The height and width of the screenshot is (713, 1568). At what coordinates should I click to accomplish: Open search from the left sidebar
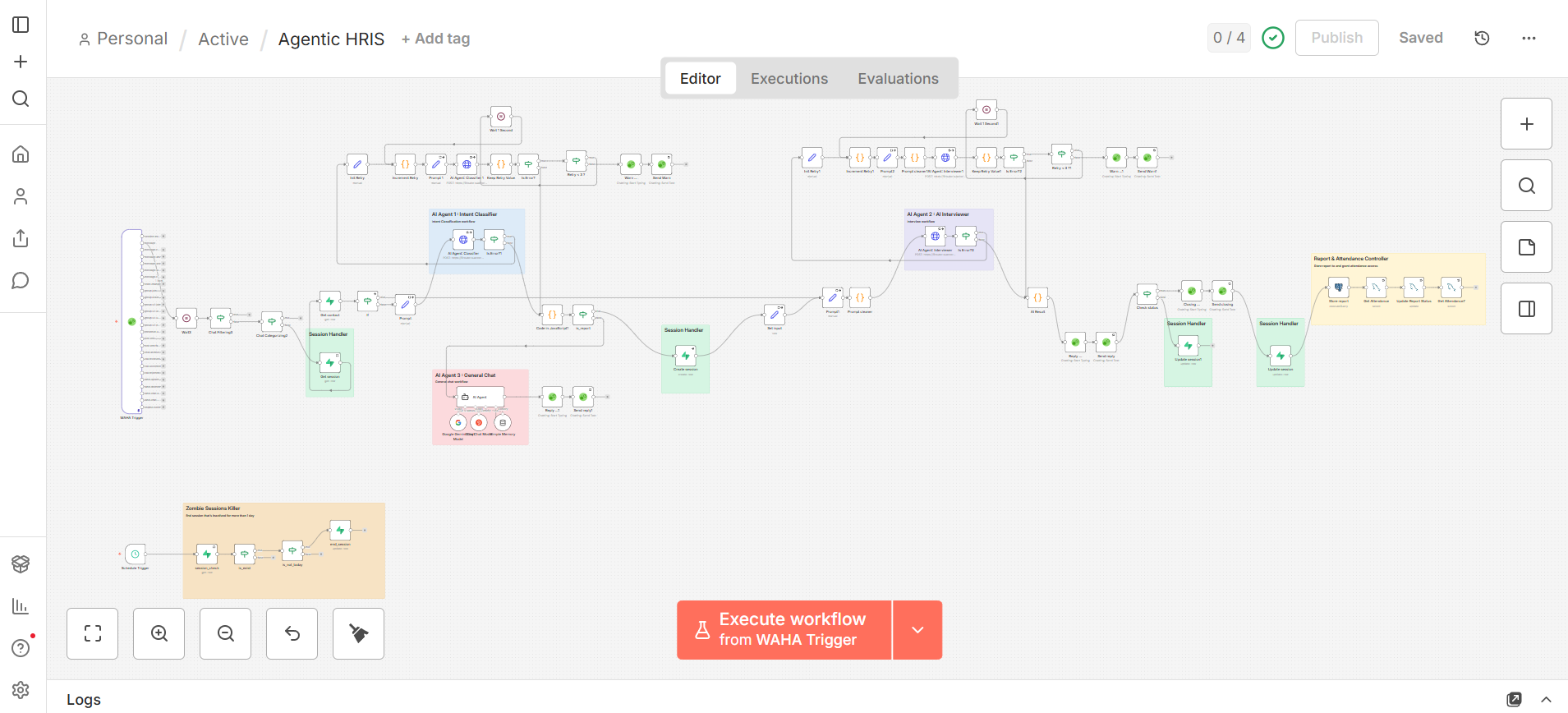point(21,99)
